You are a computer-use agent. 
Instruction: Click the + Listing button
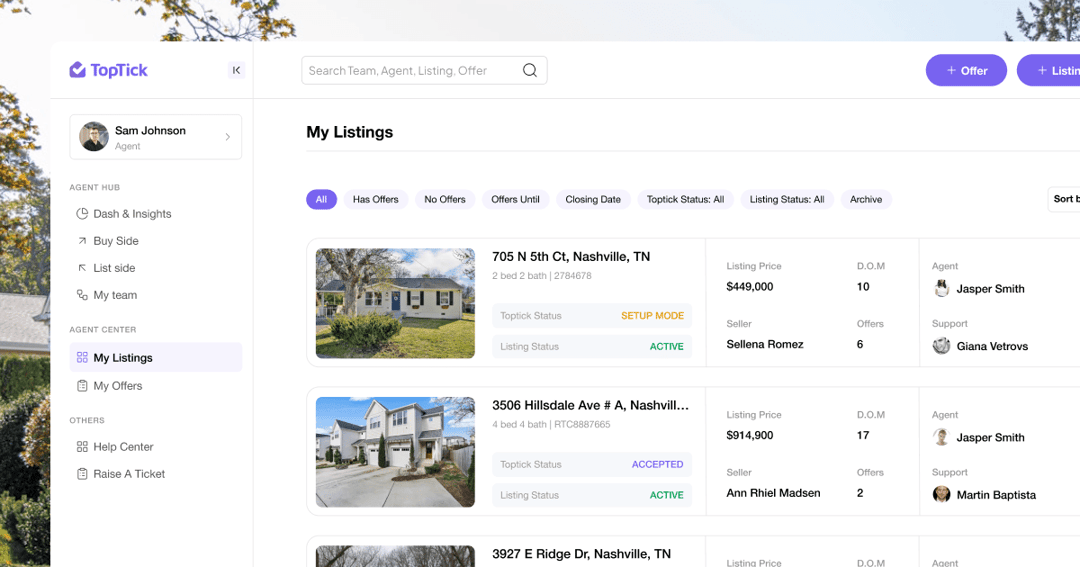(x=1049, y=70)
